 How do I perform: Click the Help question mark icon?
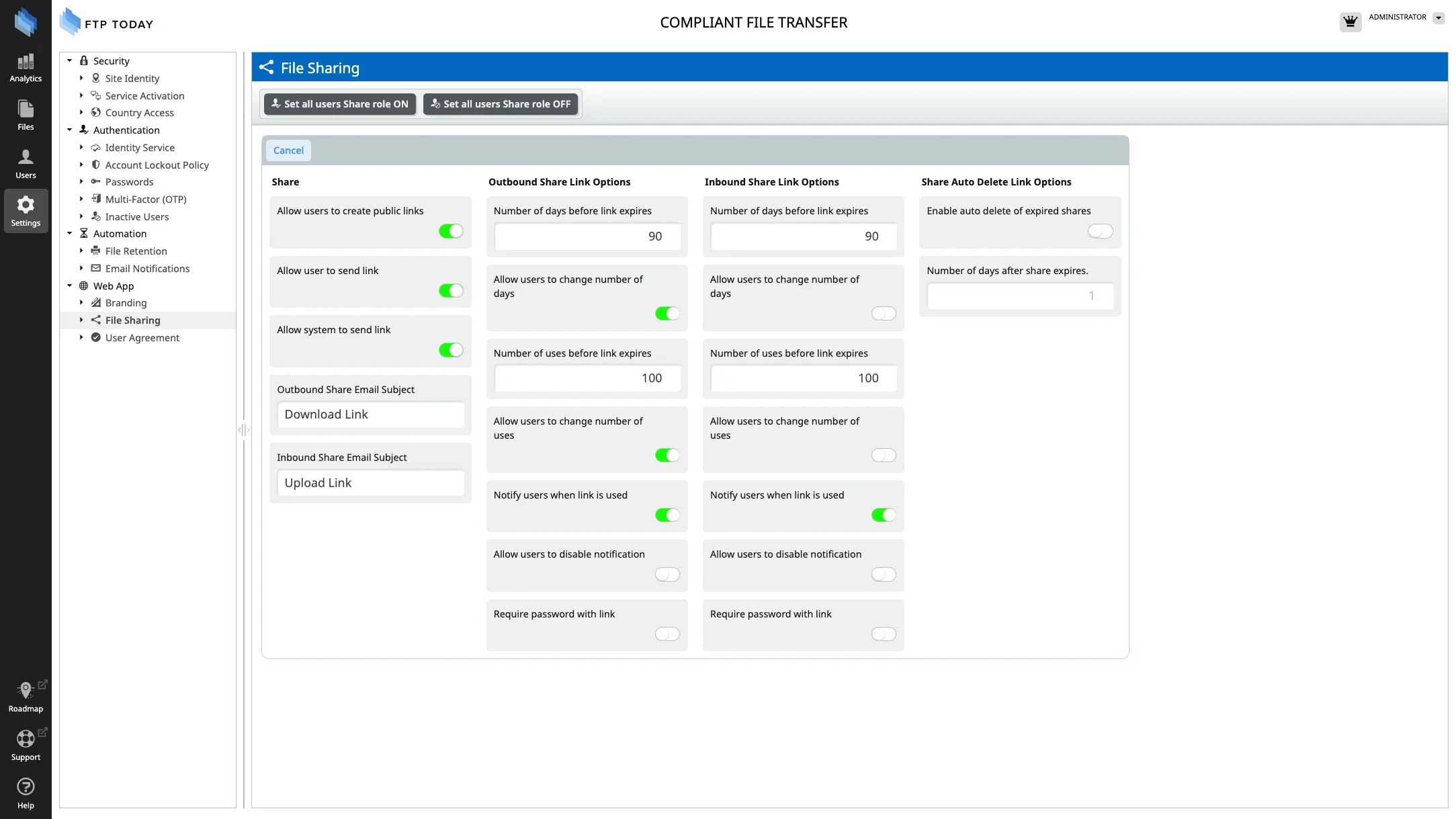click(x=26, y=787)
